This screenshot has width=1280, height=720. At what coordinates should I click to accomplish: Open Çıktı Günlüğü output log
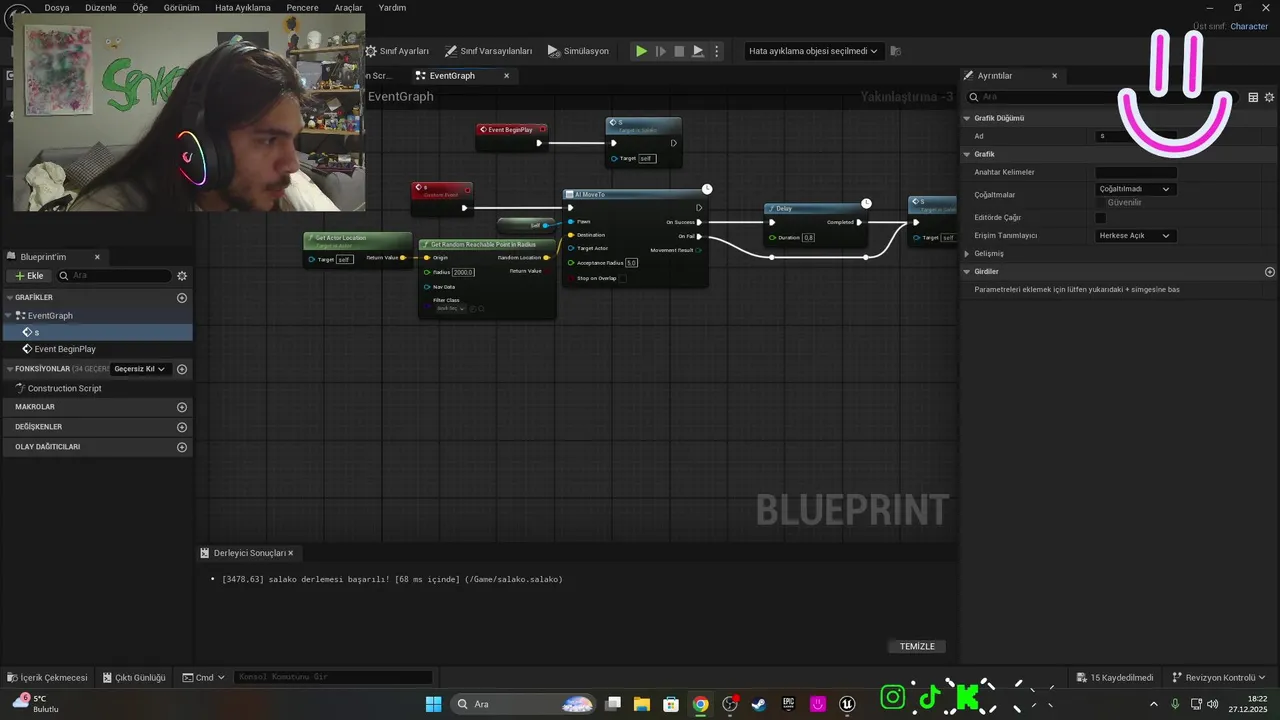click(x=134, y=677)
